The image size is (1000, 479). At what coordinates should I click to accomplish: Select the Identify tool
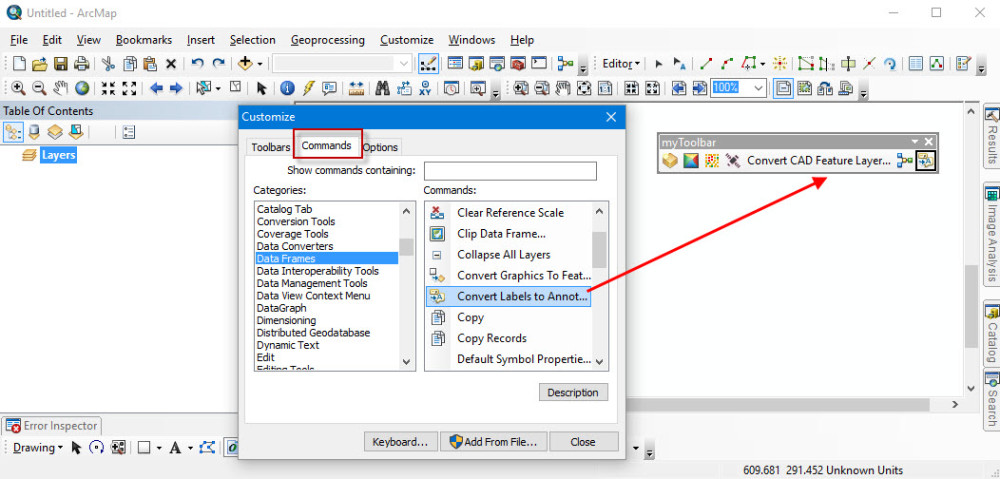(288, 88)
